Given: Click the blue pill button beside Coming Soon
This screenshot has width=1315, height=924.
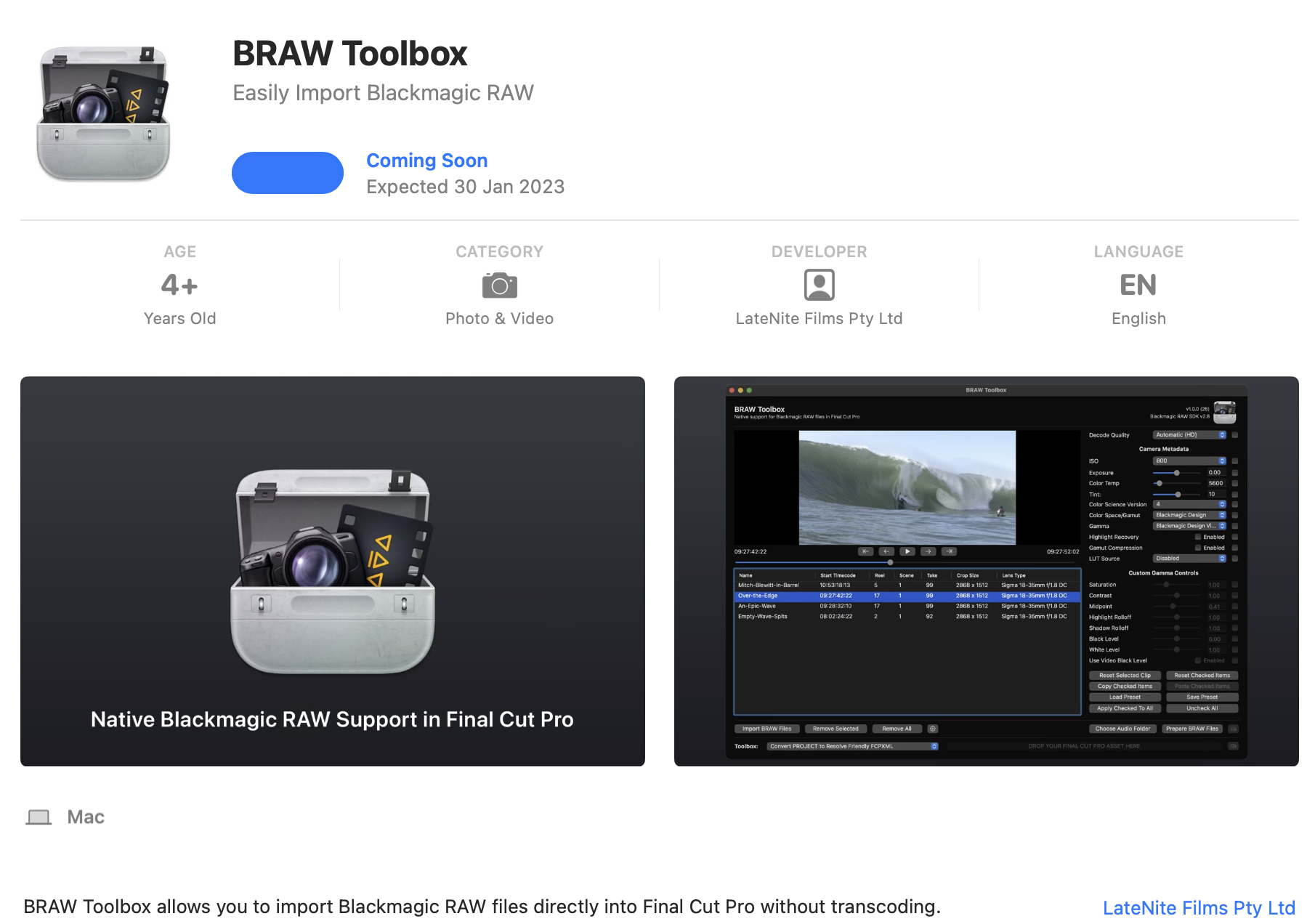Looking at the screenshot, I should coord(288,173).
